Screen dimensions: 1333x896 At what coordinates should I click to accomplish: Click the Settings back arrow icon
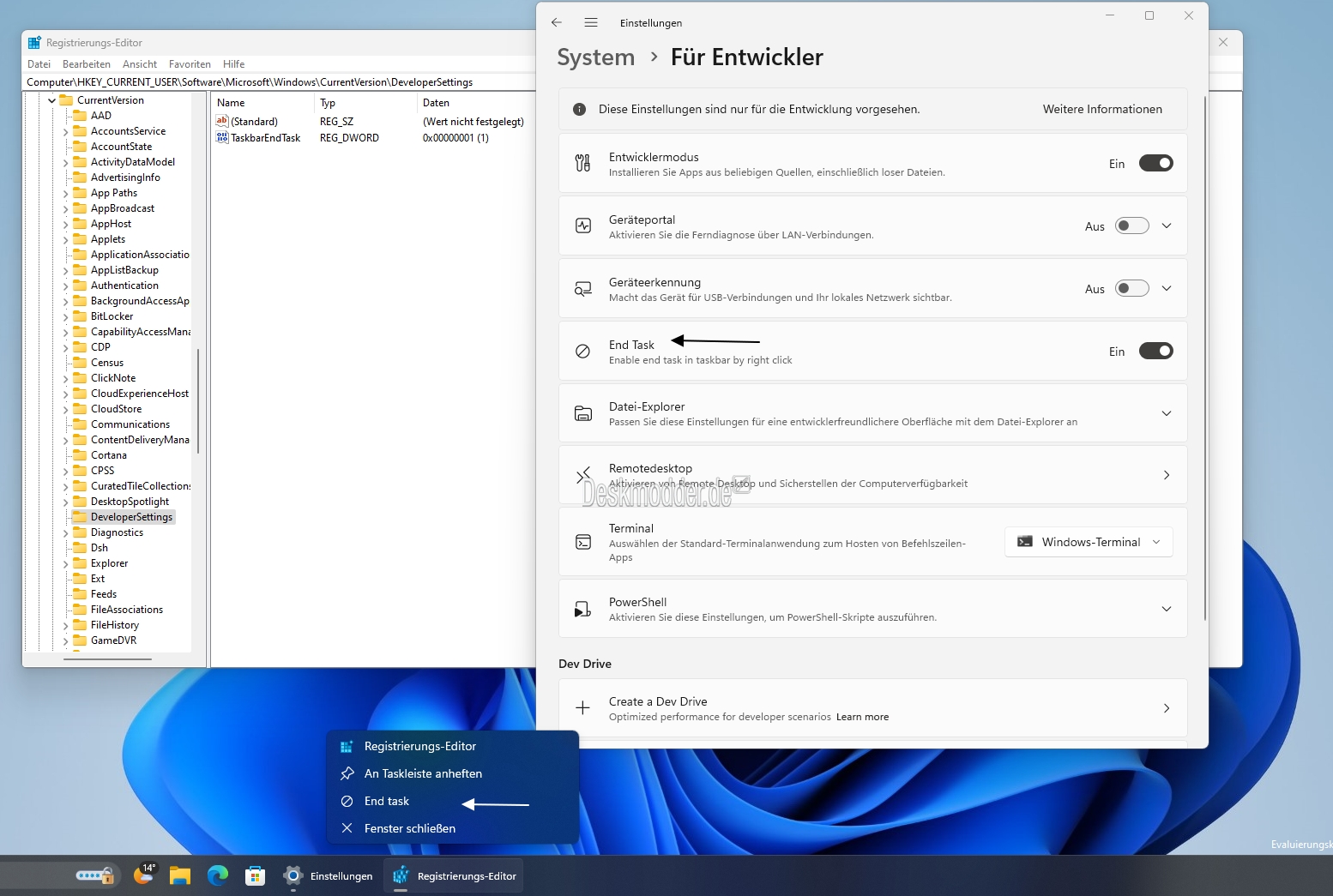[x=557, y=22]
